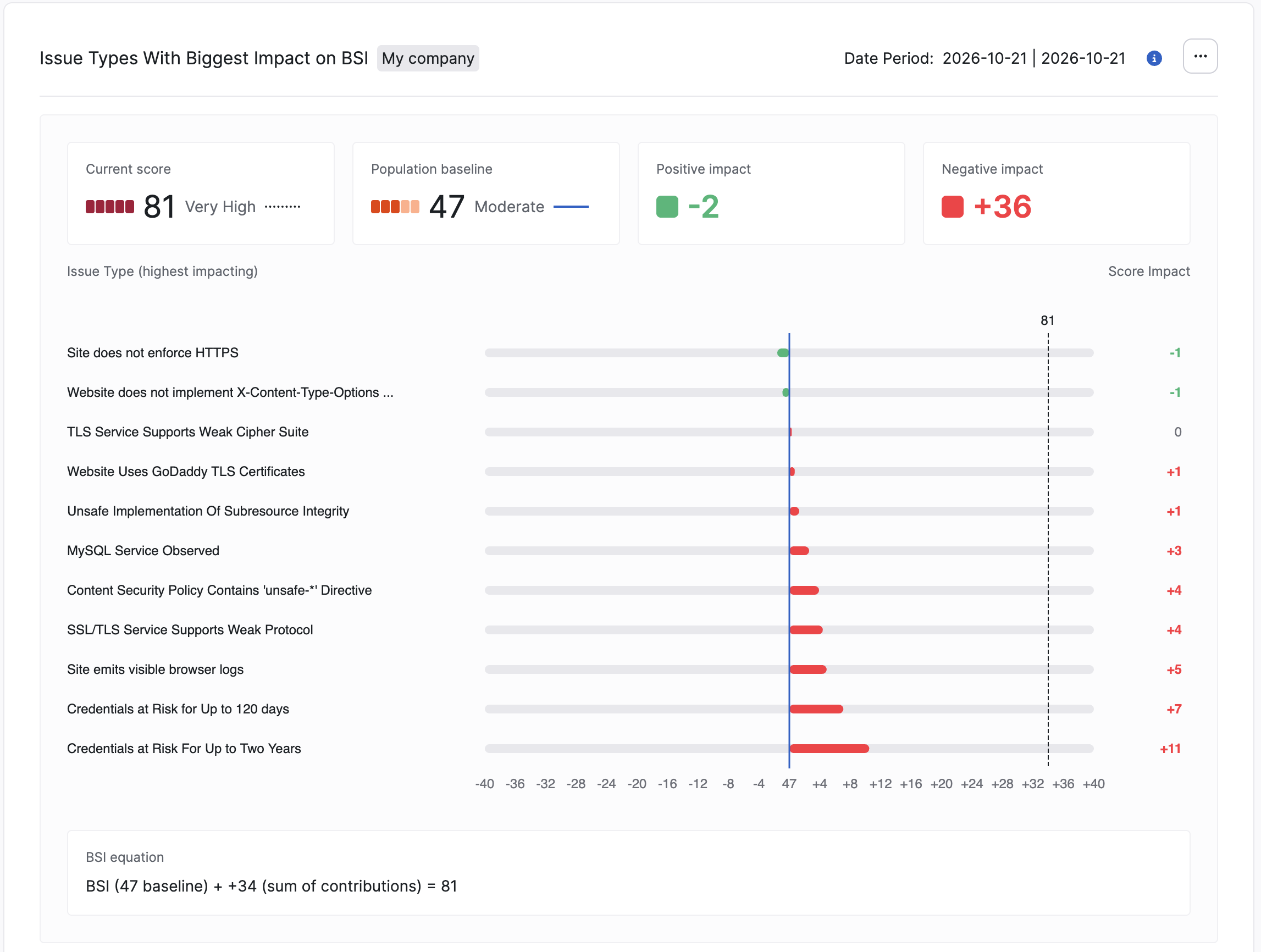Click the orange Population baseline severity blocks
Screen dimensions: 1261x952
tap(395, 206)
